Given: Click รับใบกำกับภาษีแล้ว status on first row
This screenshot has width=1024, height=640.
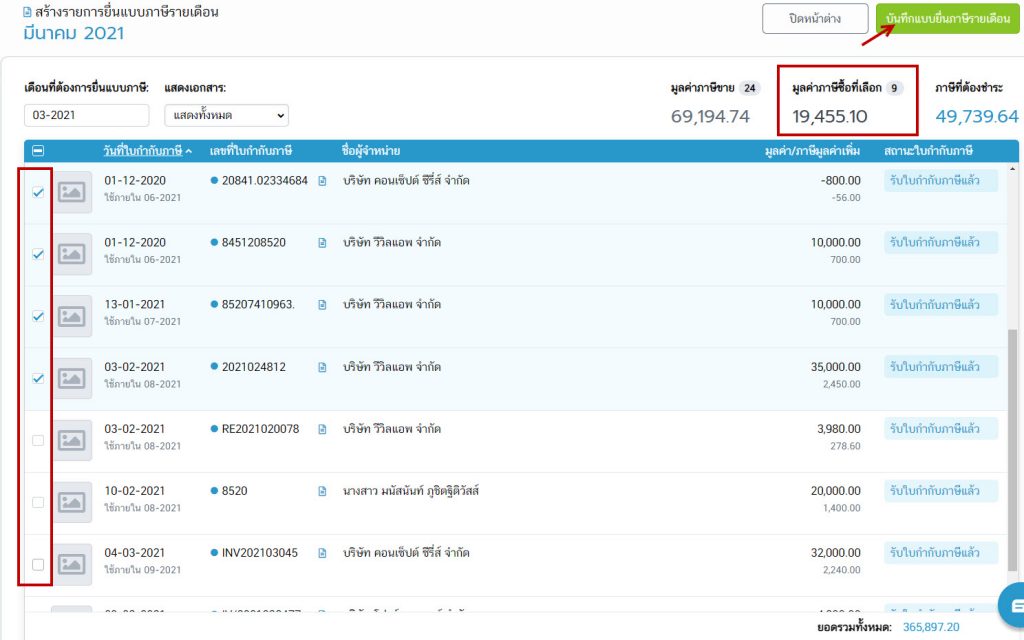Looking at the screenshot, I should pos(940,181).
